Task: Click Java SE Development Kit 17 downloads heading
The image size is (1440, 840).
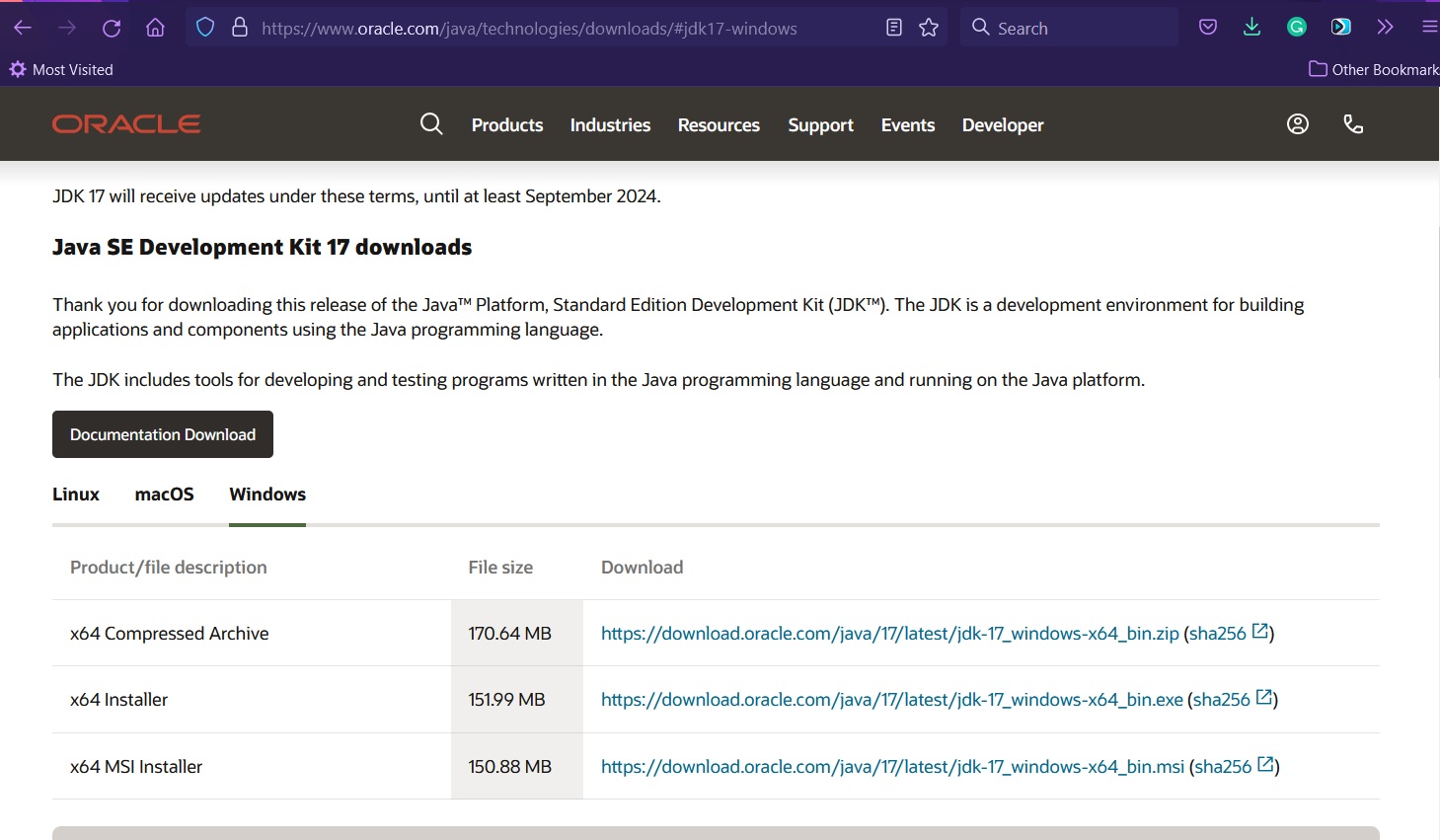Action: pyautogui.click(x=263, y=247)
